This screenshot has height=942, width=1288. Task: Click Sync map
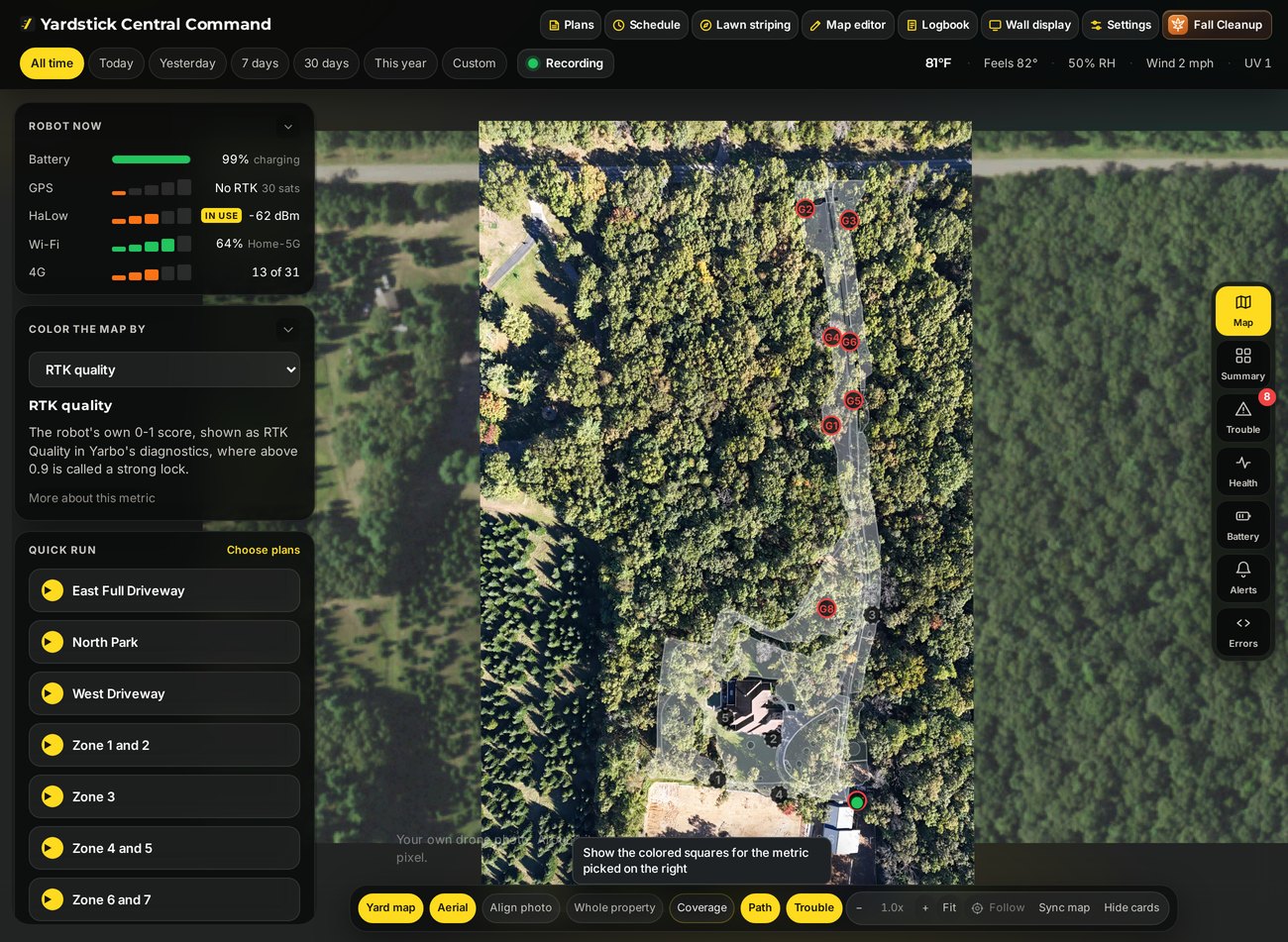coord(1064,908)
